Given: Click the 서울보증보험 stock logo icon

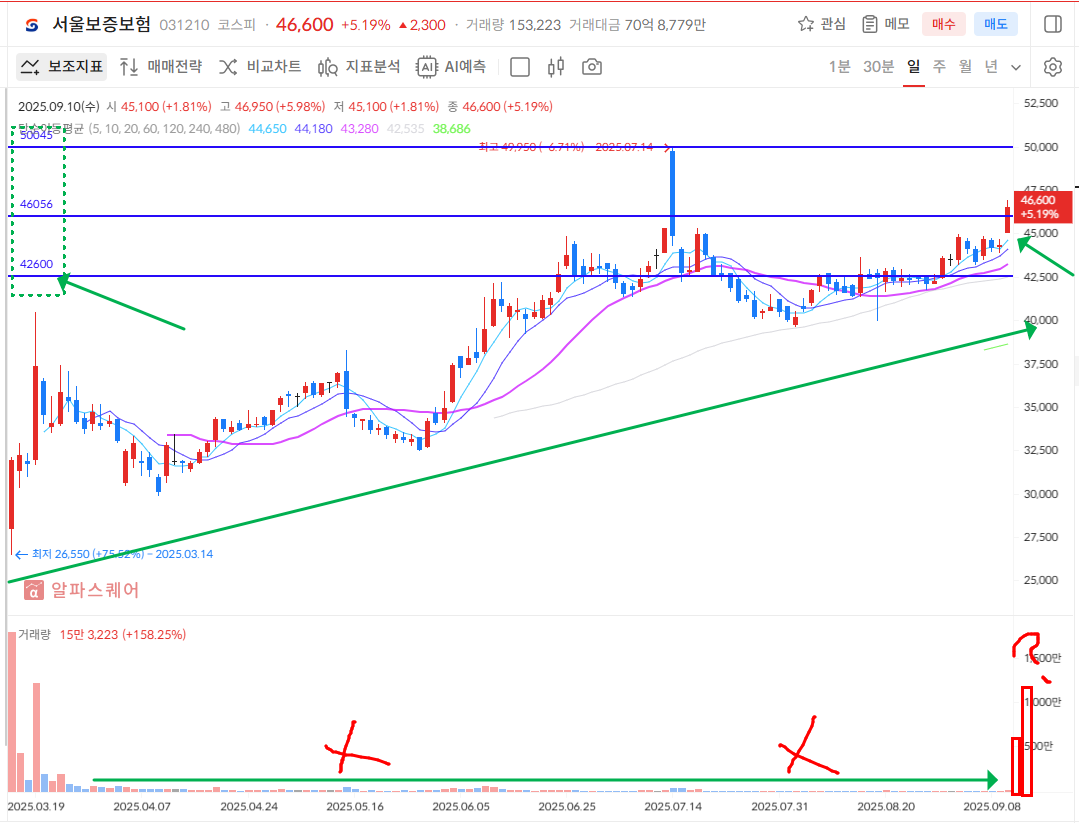Looking at the screenshot, I should click(x=32, y=25).
